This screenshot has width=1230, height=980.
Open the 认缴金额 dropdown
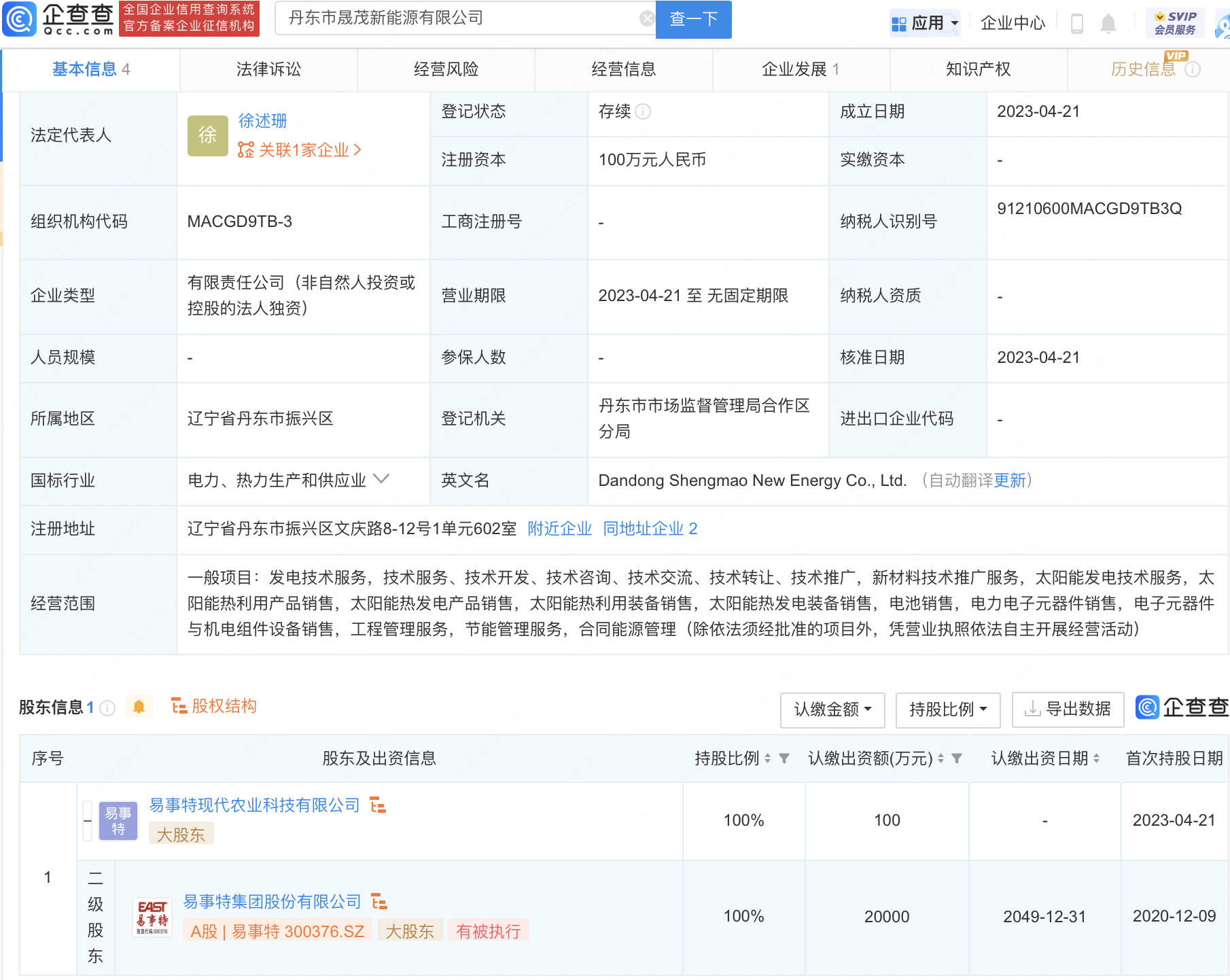832,710
